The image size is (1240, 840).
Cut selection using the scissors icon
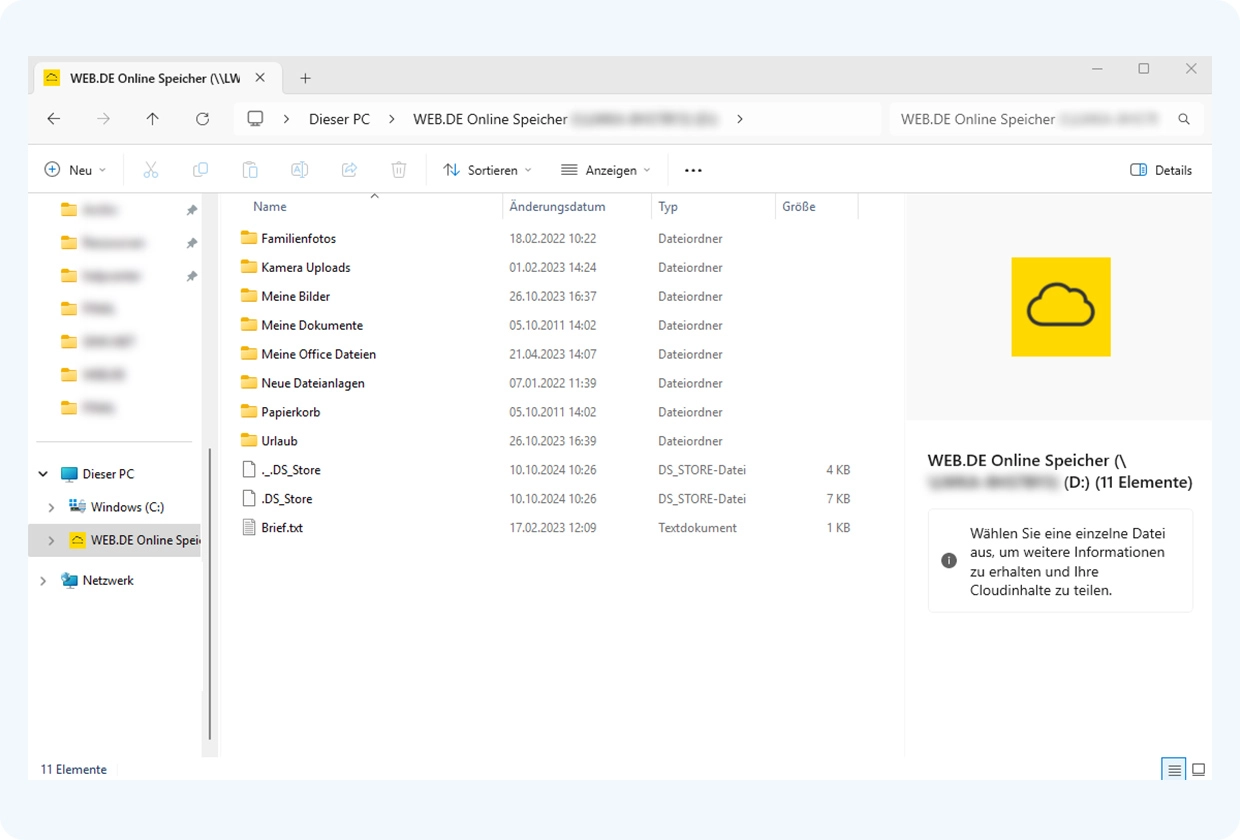point(151,169)
